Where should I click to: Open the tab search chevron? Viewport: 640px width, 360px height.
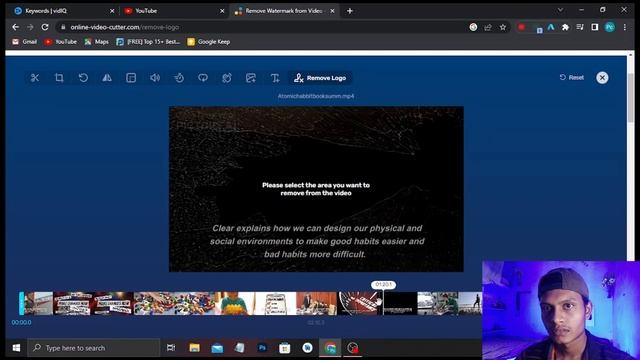pyautogui.click(x=560, y=10)
